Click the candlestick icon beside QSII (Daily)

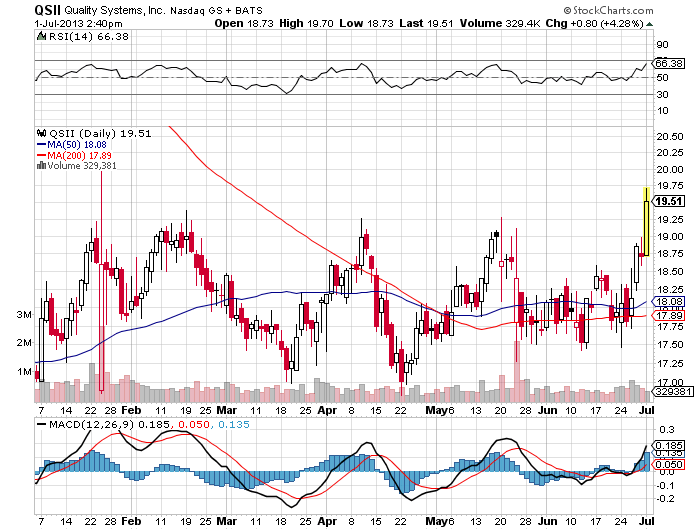point(42,133)
